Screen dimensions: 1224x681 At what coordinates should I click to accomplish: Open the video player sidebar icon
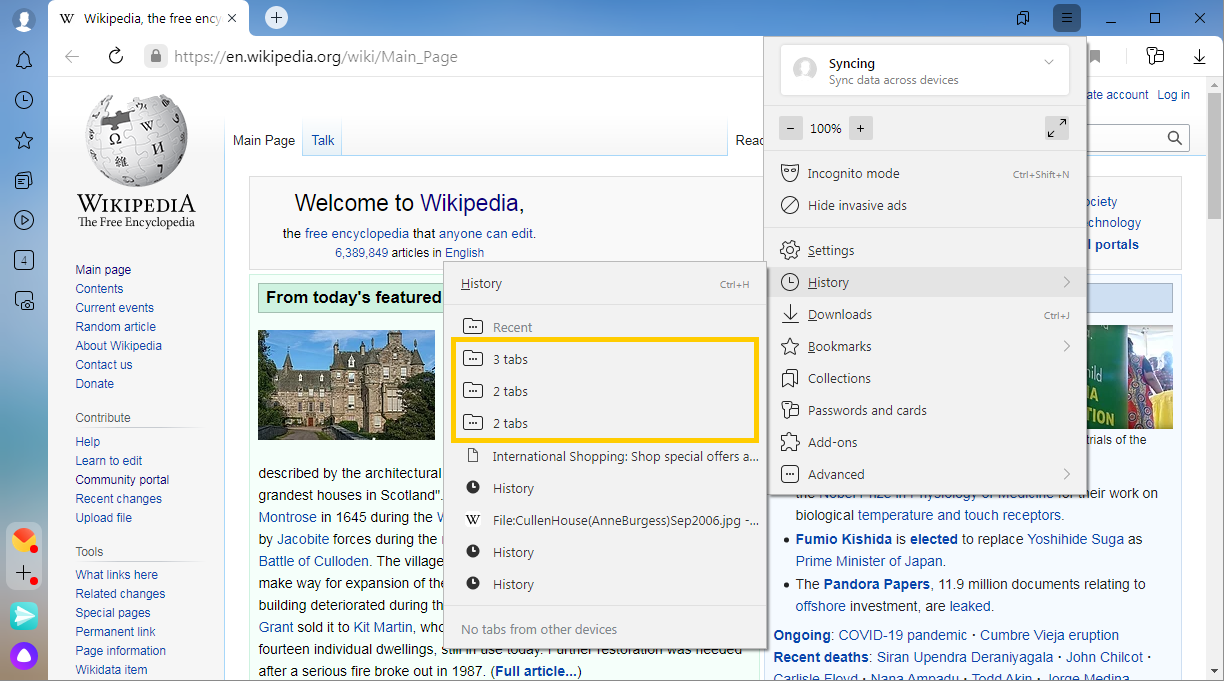(x=24, y=220)
